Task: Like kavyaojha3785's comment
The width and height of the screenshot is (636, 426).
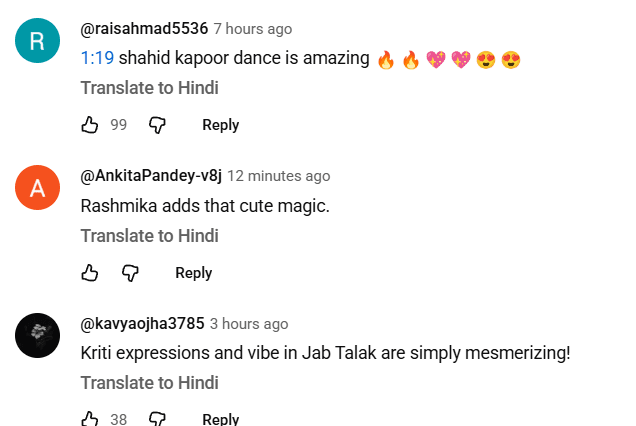Action: click(90, 419)
